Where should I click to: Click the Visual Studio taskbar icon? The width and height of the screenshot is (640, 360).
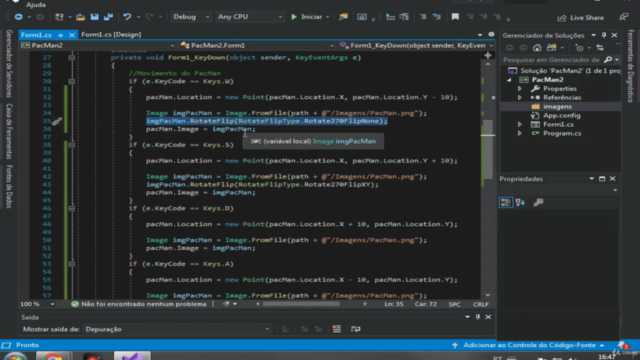coord(132,356)
